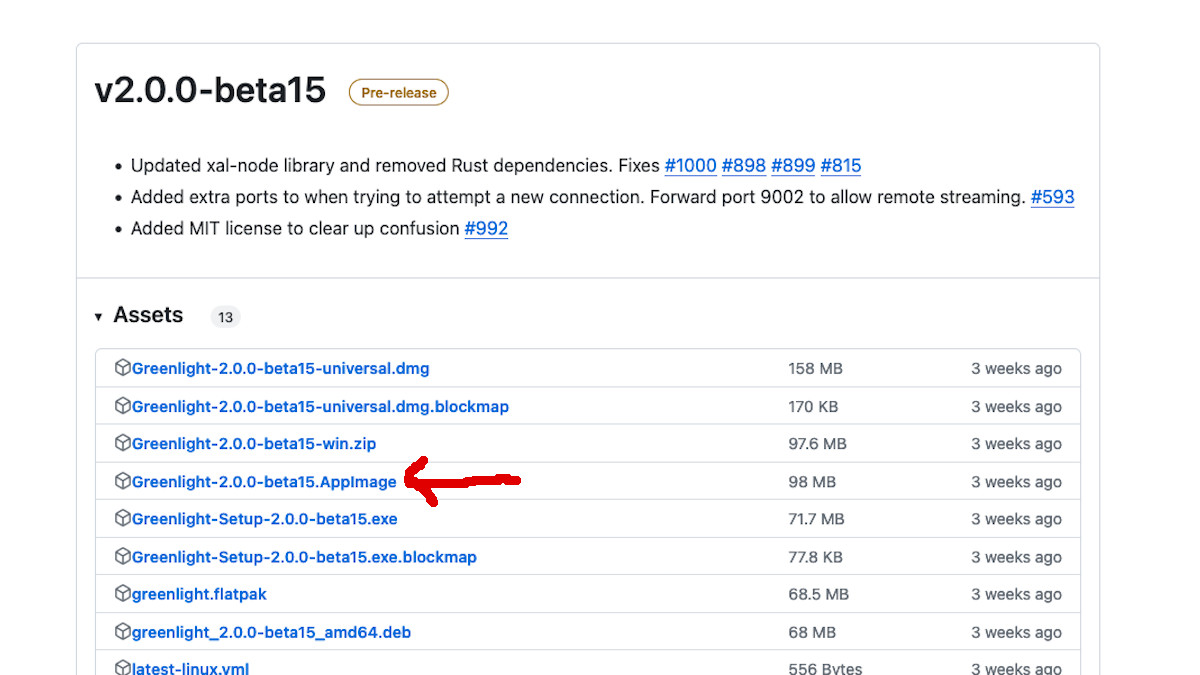The image size is (1200, 675).
Task: Click package icon beside beta15-win.zip asset
Action: click(123, 443)
